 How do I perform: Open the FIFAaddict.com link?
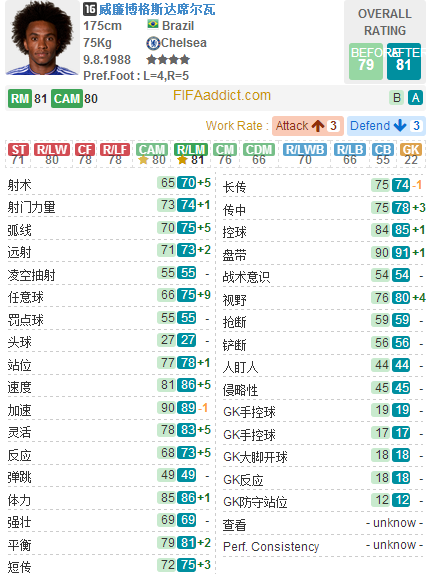tap(222, 96)
